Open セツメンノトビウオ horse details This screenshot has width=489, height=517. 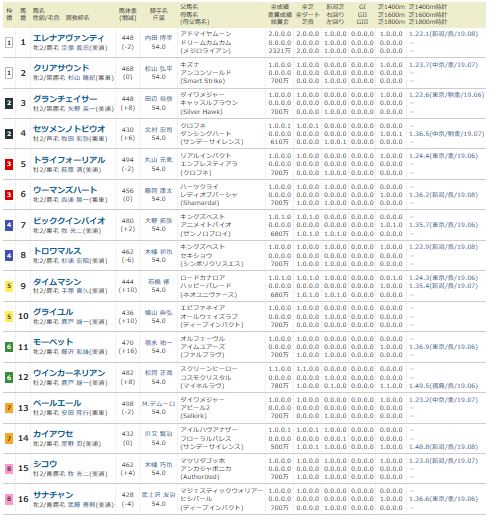(x=69, y=129)
